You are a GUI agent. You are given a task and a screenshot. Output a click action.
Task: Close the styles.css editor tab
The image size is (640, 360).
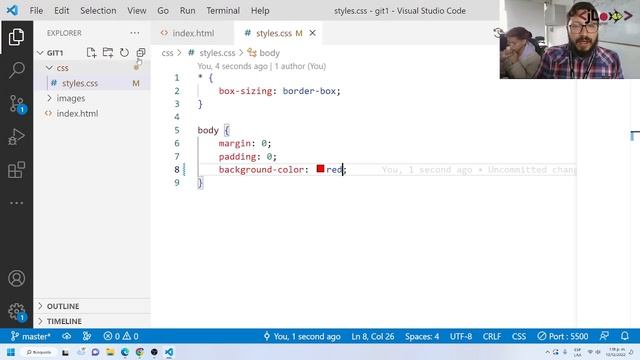[x=312, y=33]
